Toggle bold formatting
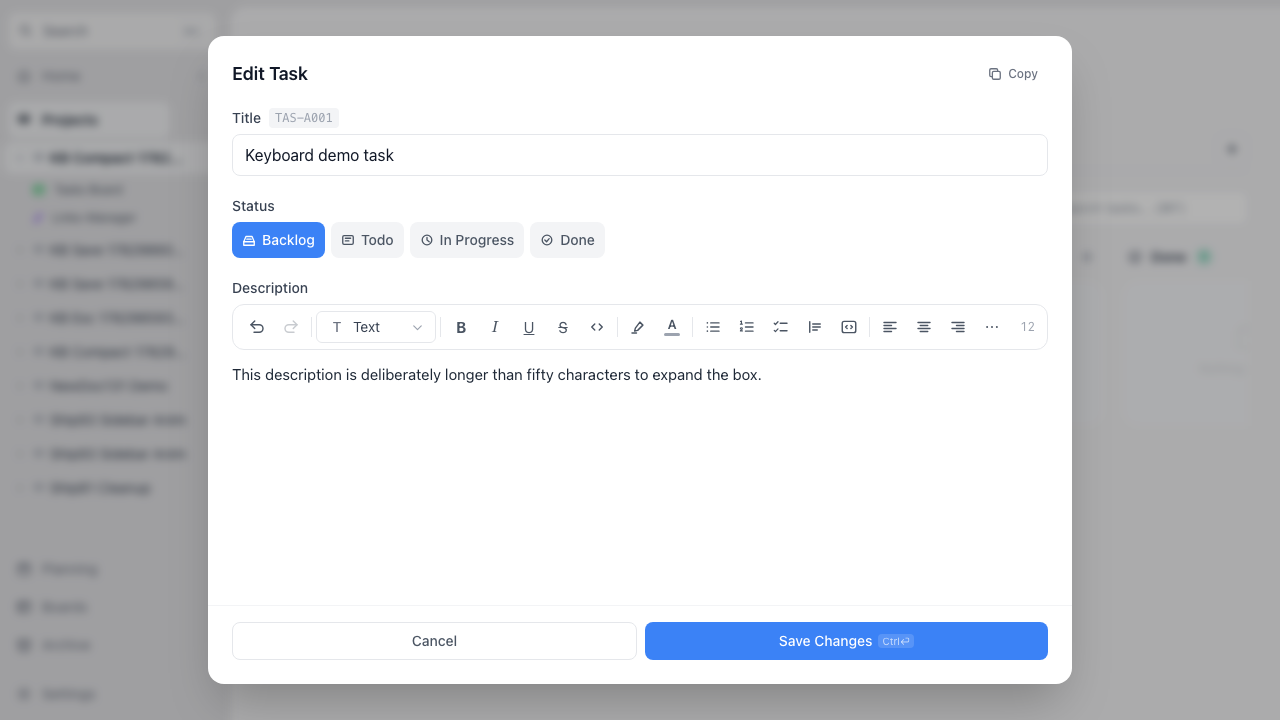Image resolution: width=1280 pixels, height=720 pixels. [x=461, y=327]
